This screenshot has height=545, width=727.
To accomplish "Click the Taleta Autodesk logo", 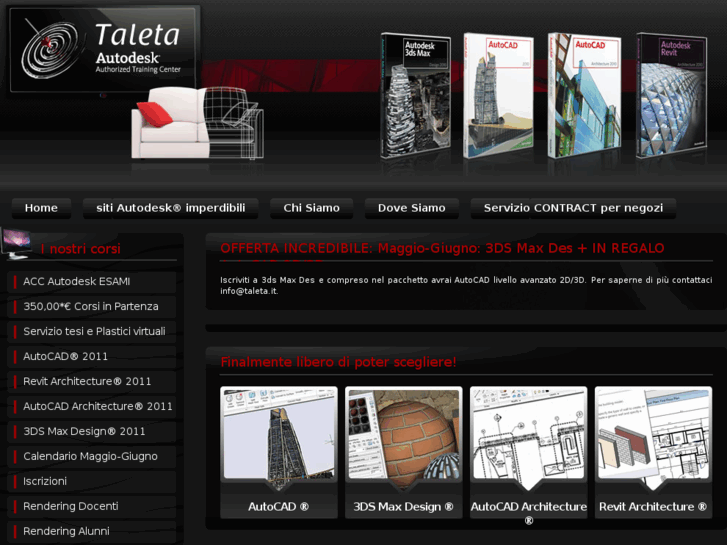I will [105, 49].
